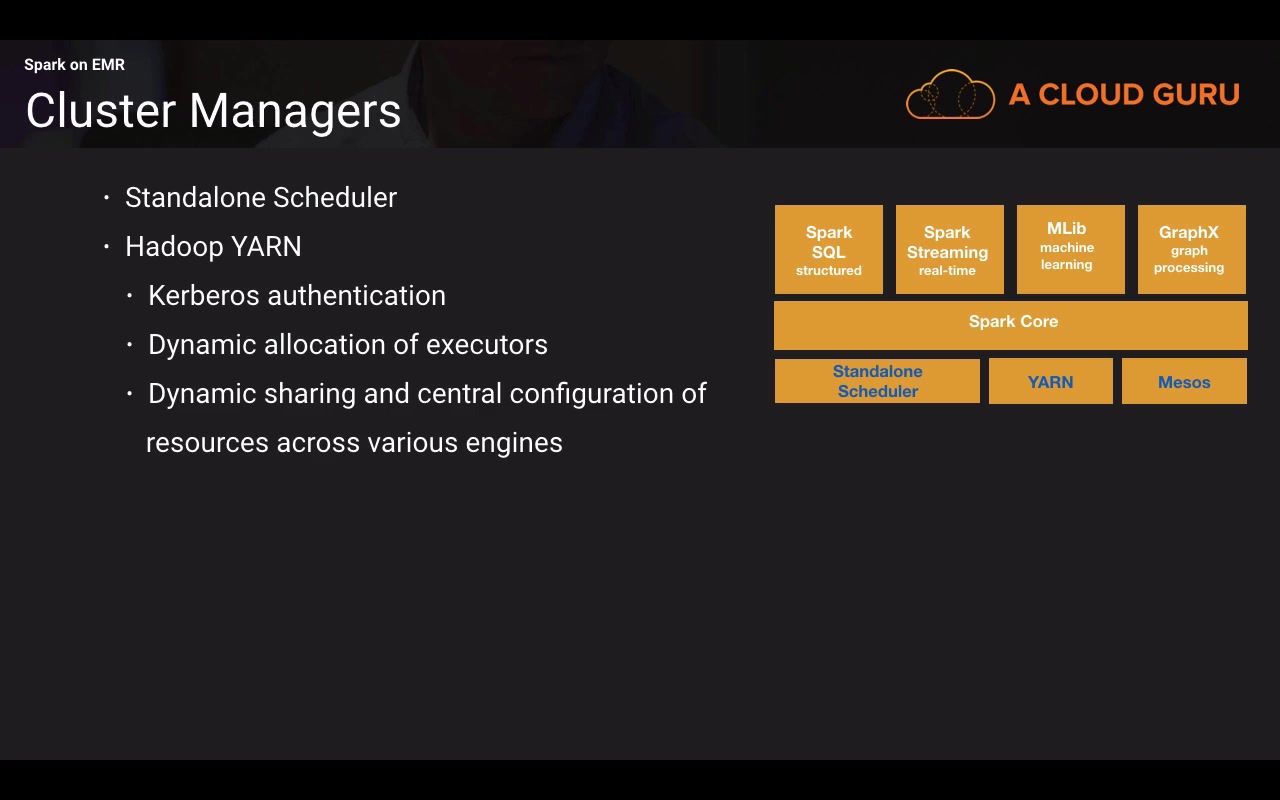1280x800 pixels.
Task: Click the GraphX graph processing box
Action: click(1192, 250)
